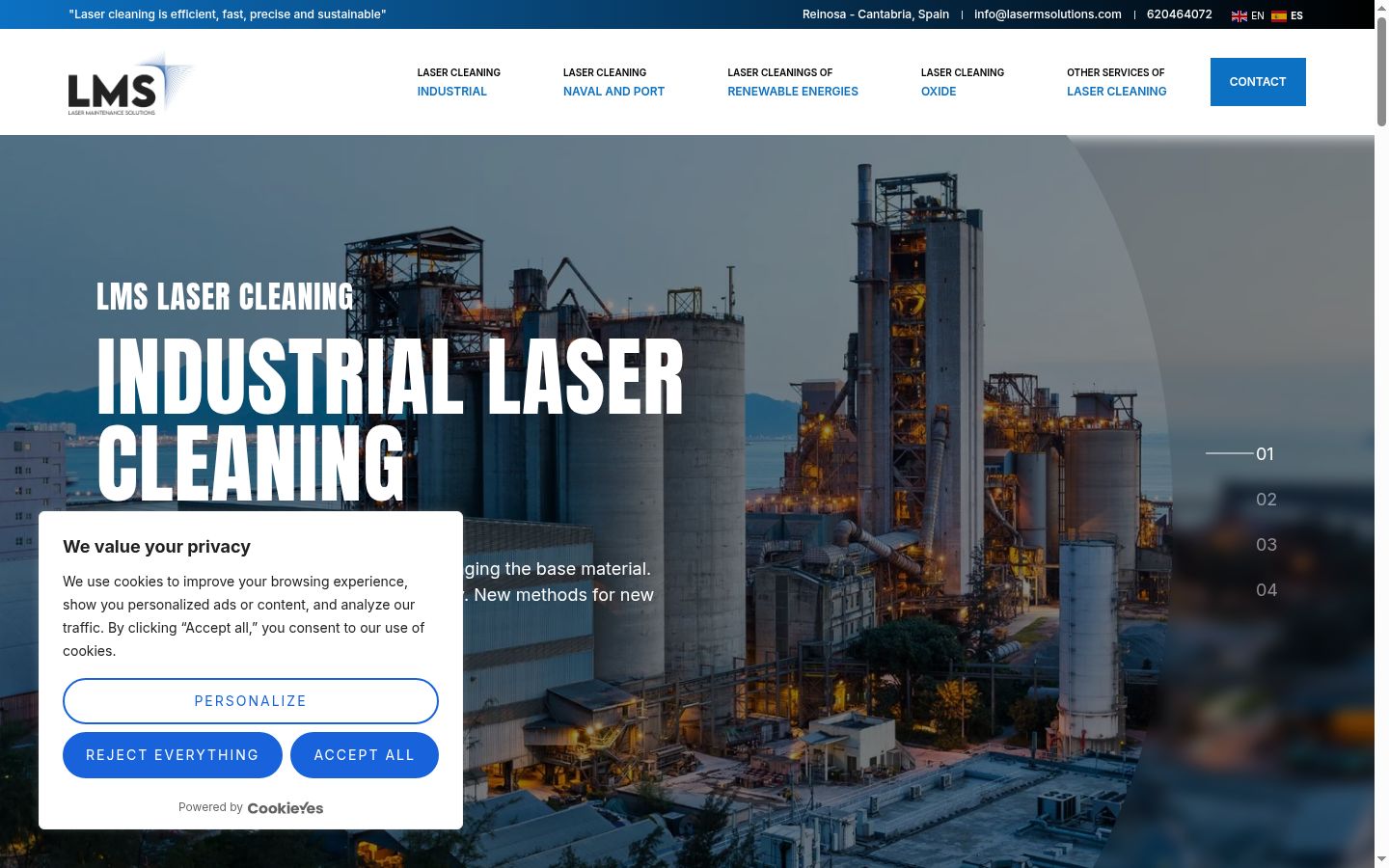The image size is (1389, 868).
Task: Open Laser Cleaning Naval and Port menu
Action: click(613, 82)
